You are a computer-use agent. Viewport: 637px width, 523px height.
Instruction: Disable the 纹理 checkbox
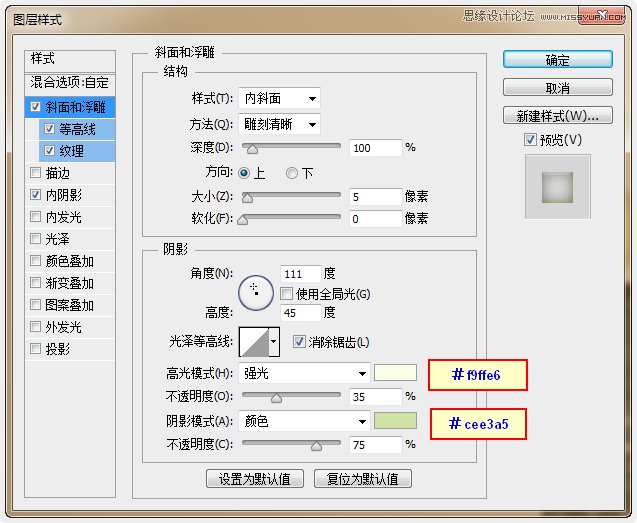click(x=50, y=151)
